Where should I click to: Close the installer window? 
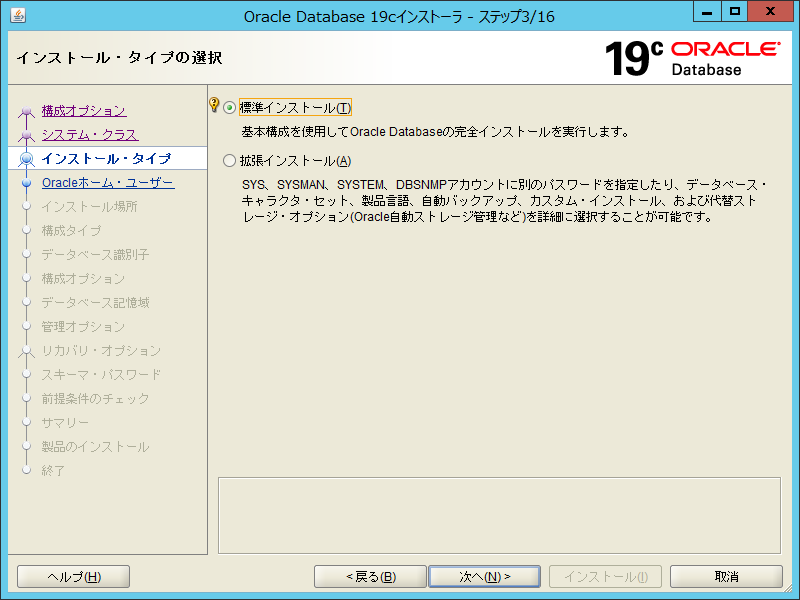click(770, 12)
